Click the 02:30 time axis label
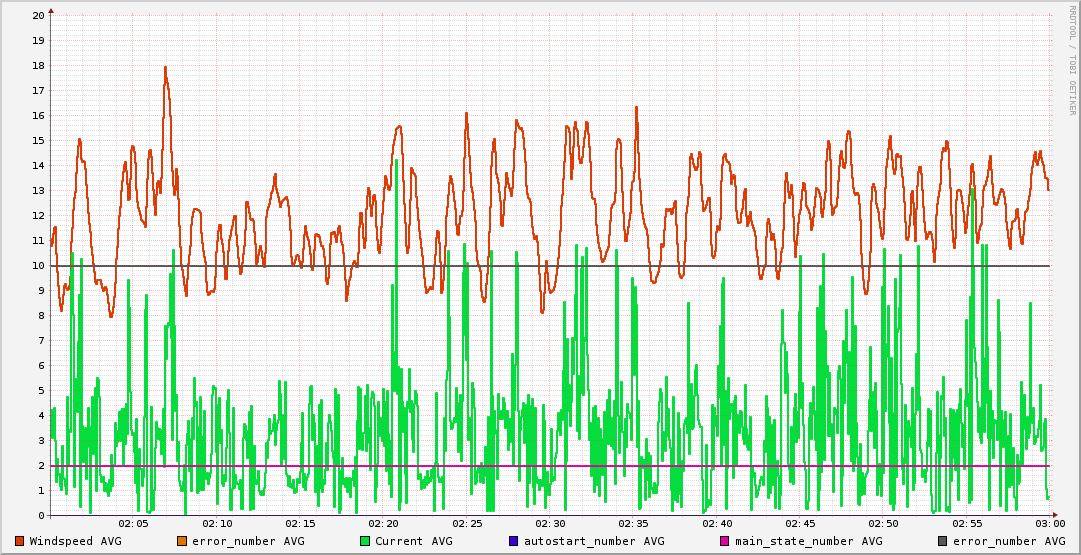The image size is (1081, 555). tap(551, 525)
